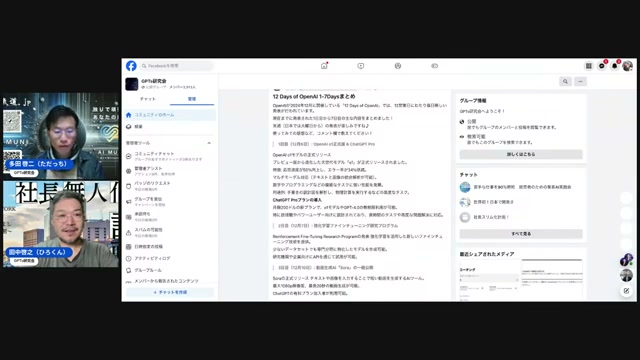Open the グループルール label in sidebar

click(148, 270)
